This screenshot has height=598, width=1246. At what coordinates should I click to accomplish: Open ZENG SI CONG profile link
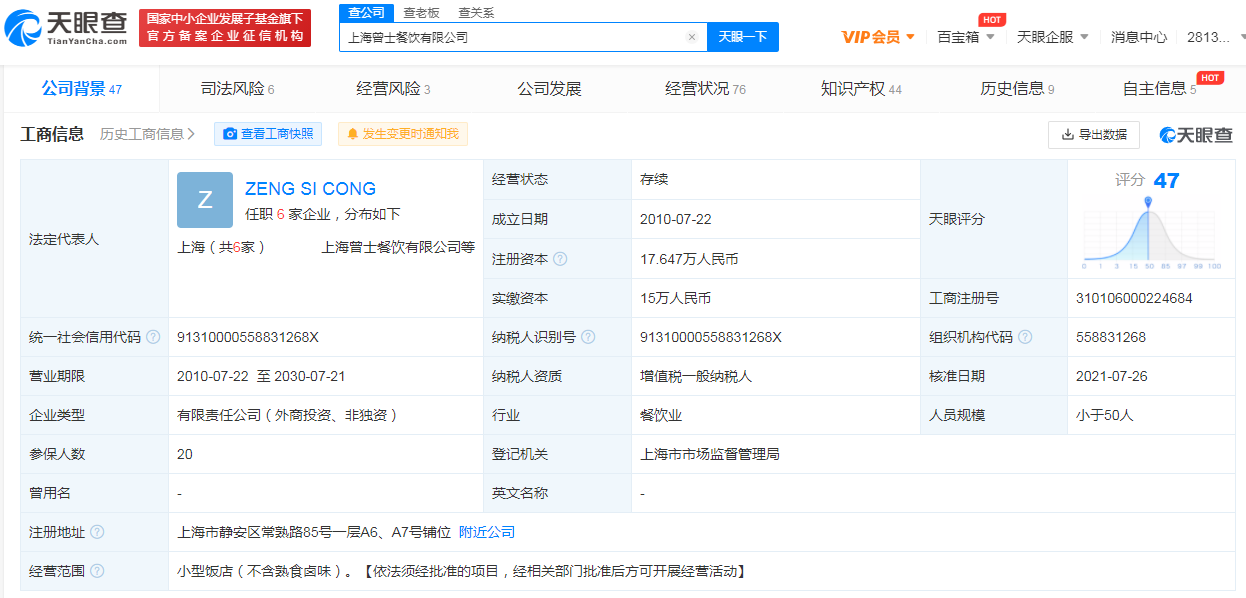(310, 189)
